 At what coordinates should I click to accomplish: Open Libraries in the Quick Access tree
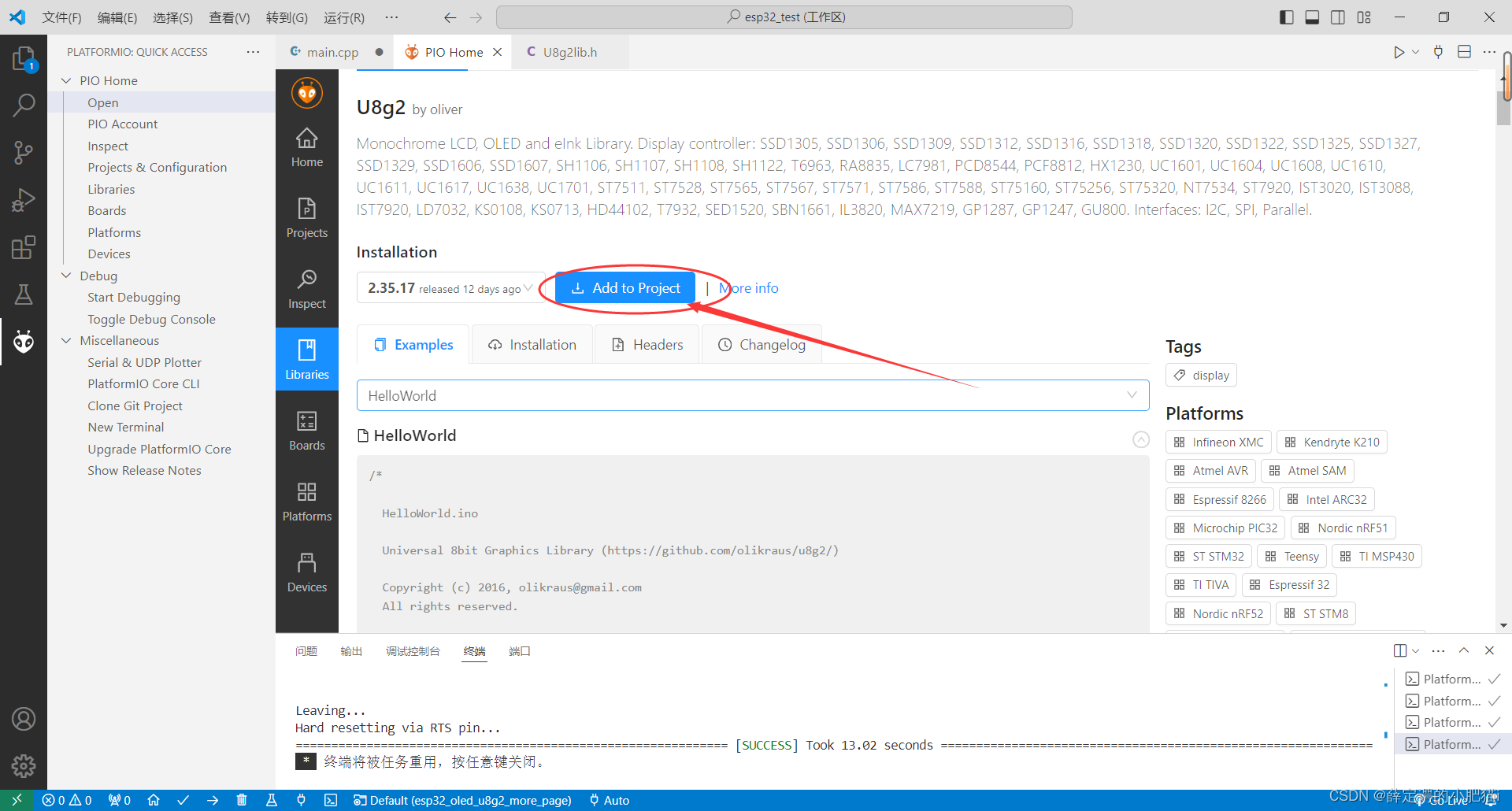click(x=111, y=189)
